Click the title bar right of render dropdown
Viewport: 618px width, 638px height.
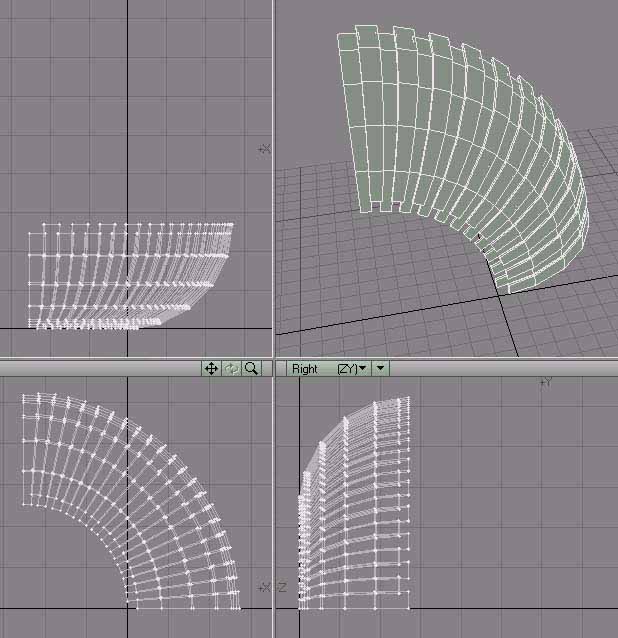(x=500, y=368)
